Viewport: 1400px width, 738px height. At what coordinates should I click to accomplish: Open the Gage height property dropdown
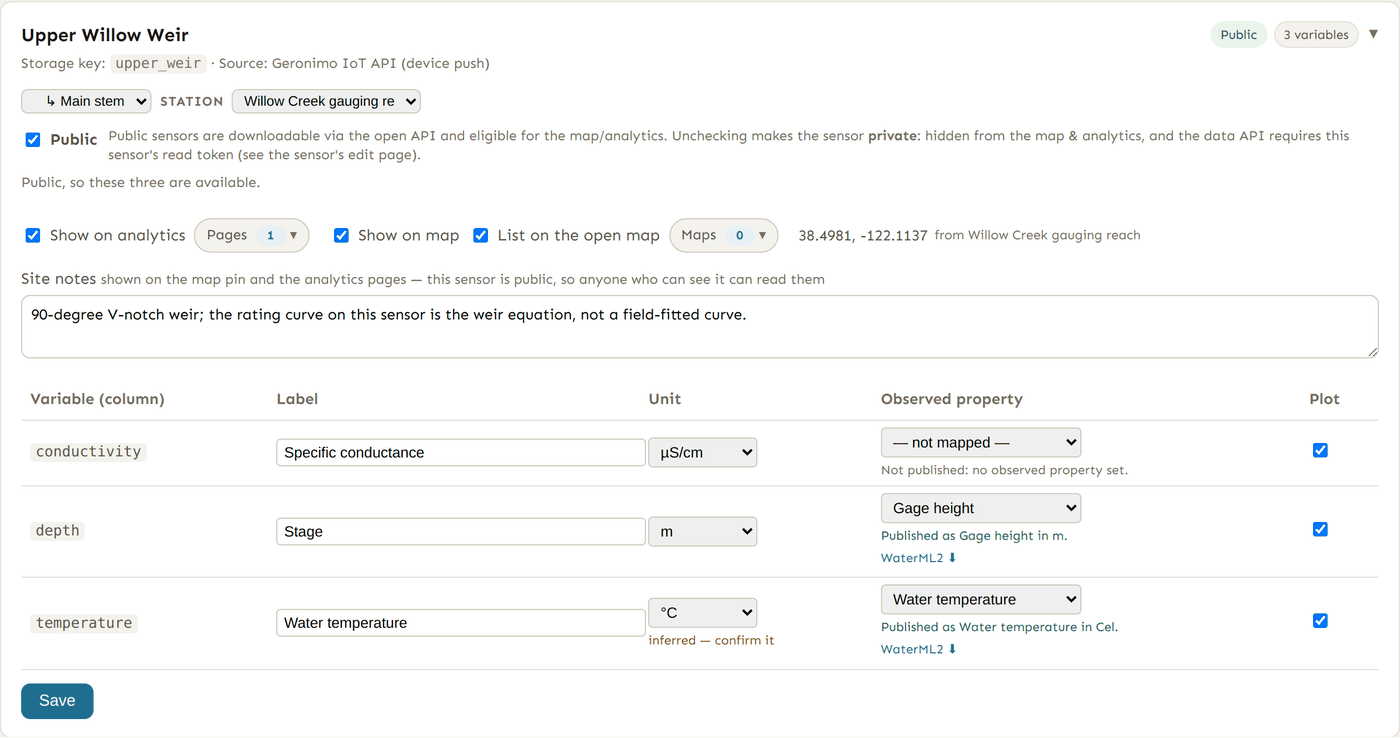tap(981, 508)
